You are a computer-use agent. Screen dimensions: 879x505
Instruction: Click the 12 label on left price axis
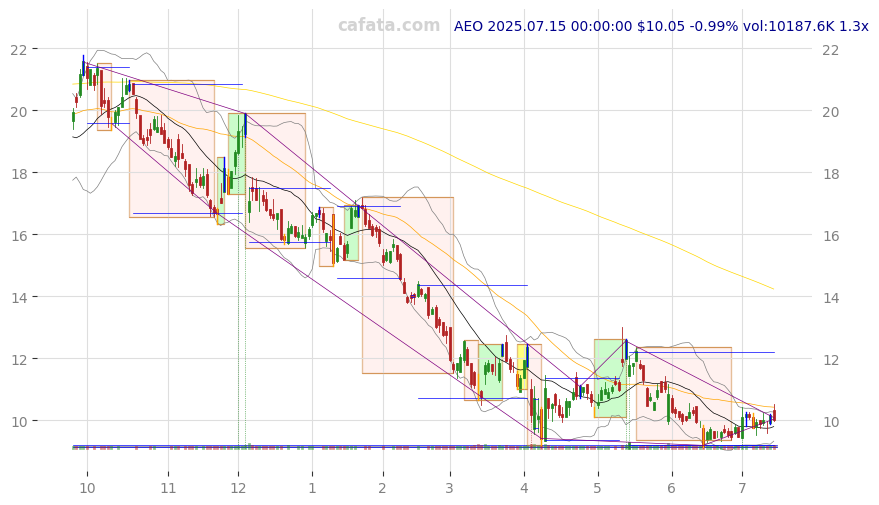coord(18,359)
